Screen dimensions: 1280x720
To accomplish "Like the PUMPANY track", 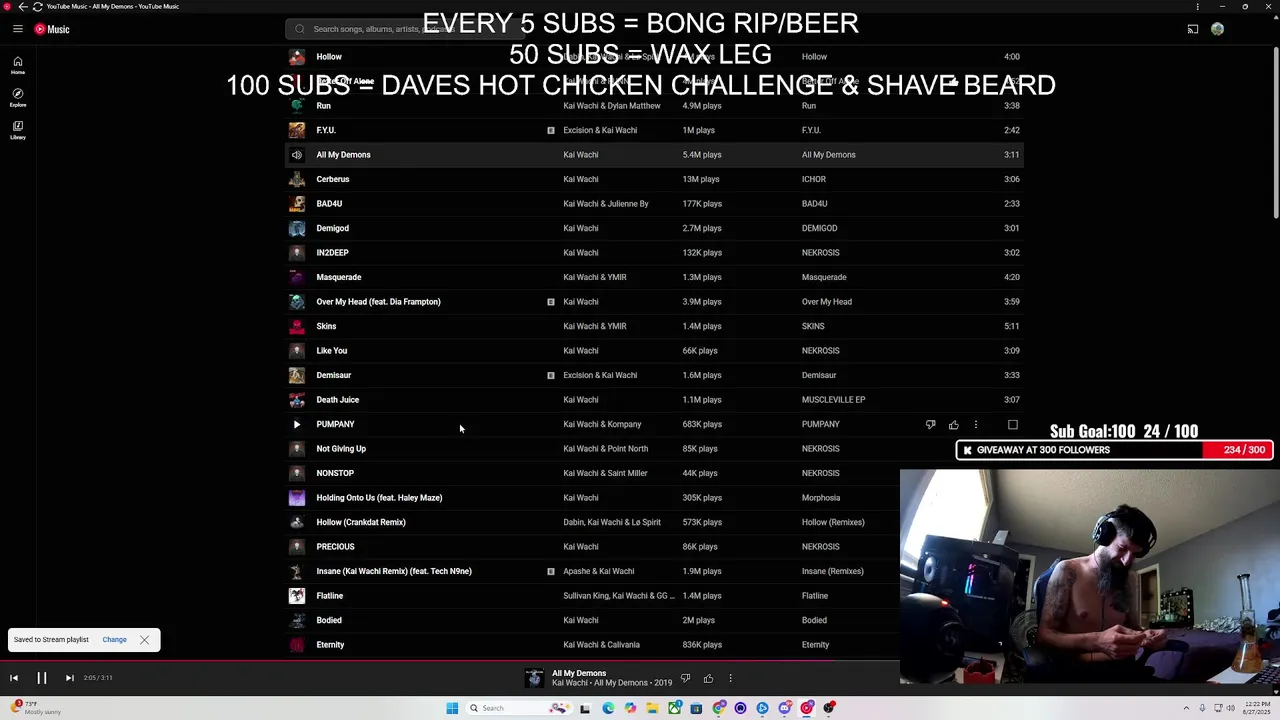I will click(x=953, y=424).
